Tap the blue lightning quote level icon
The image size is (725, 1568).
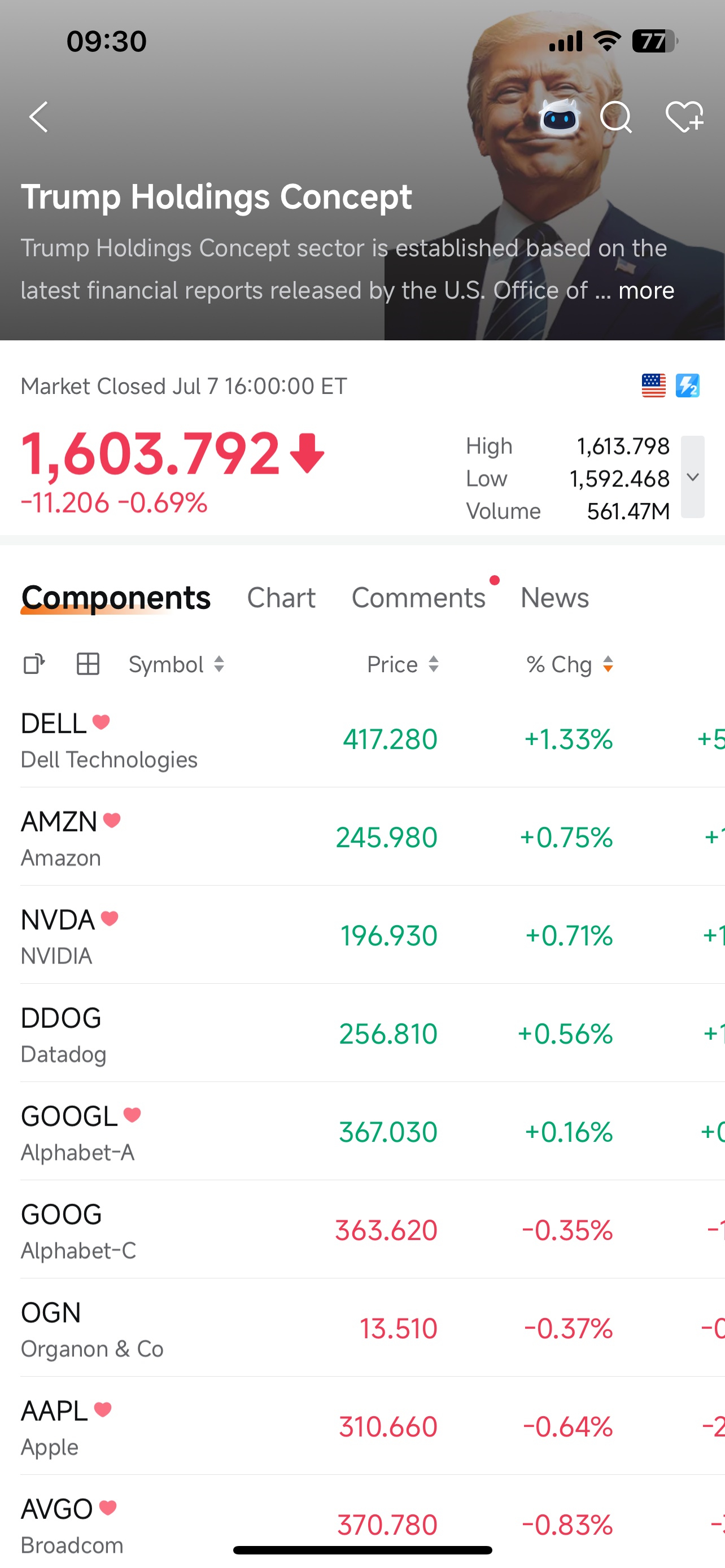click(688, 386)
